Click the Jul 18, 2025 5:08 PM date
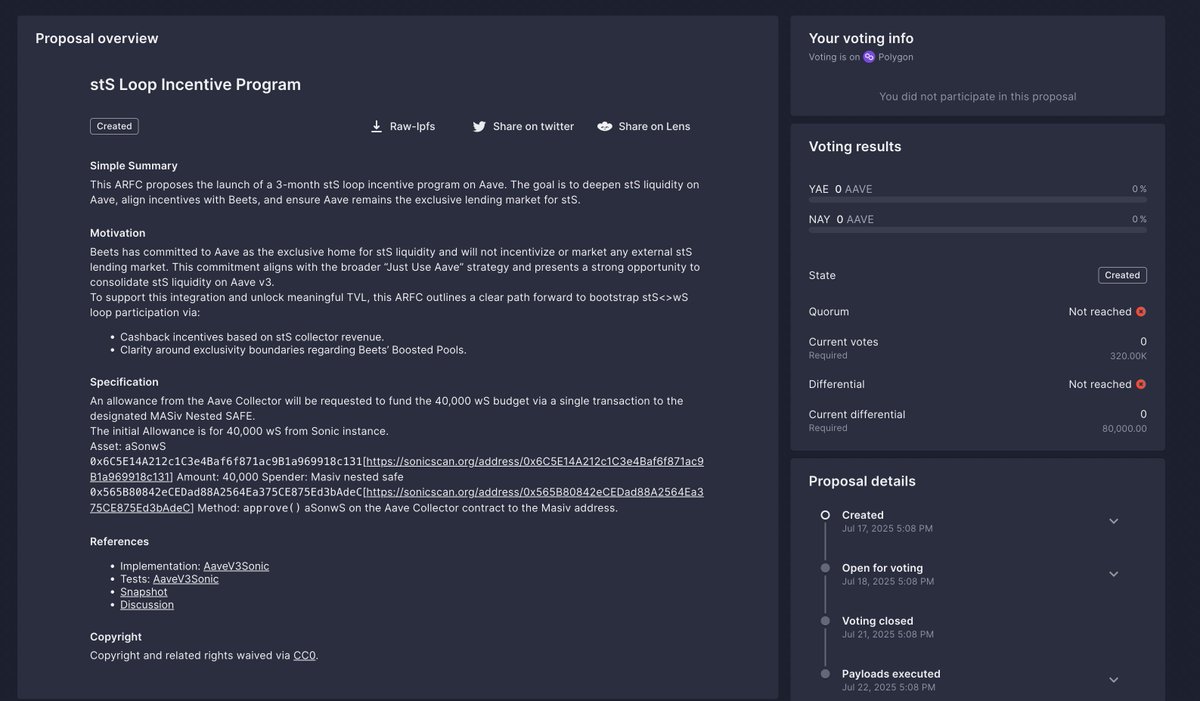1200x701 pixels. (x=888, y=581)
